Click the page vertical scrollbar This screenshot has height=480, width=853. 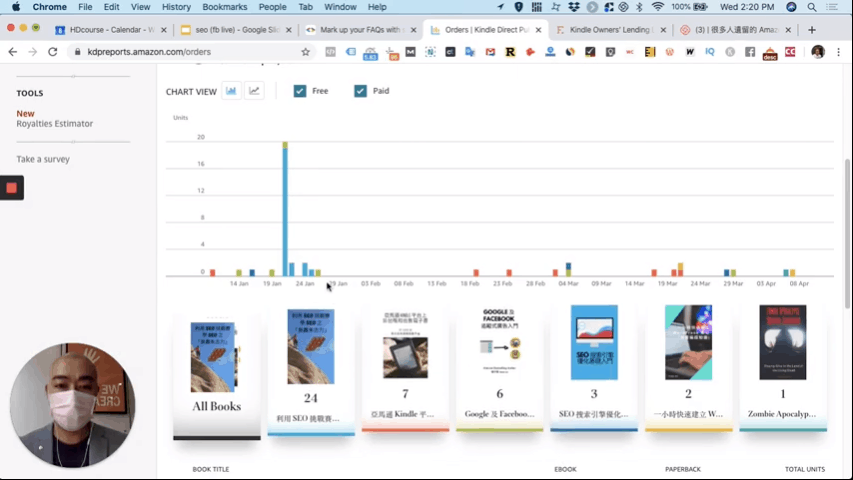coord(848,234)
